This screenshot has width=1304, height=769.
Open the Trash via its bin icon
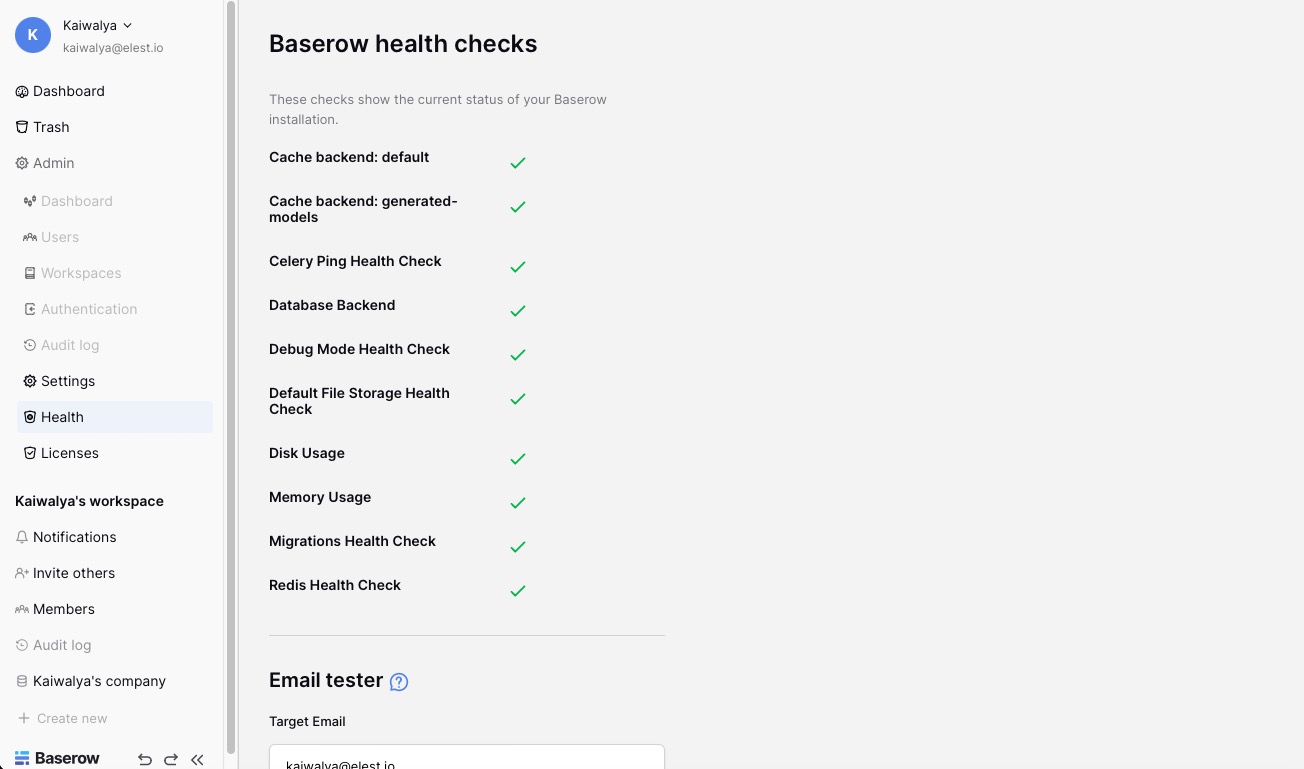[21, 127]
